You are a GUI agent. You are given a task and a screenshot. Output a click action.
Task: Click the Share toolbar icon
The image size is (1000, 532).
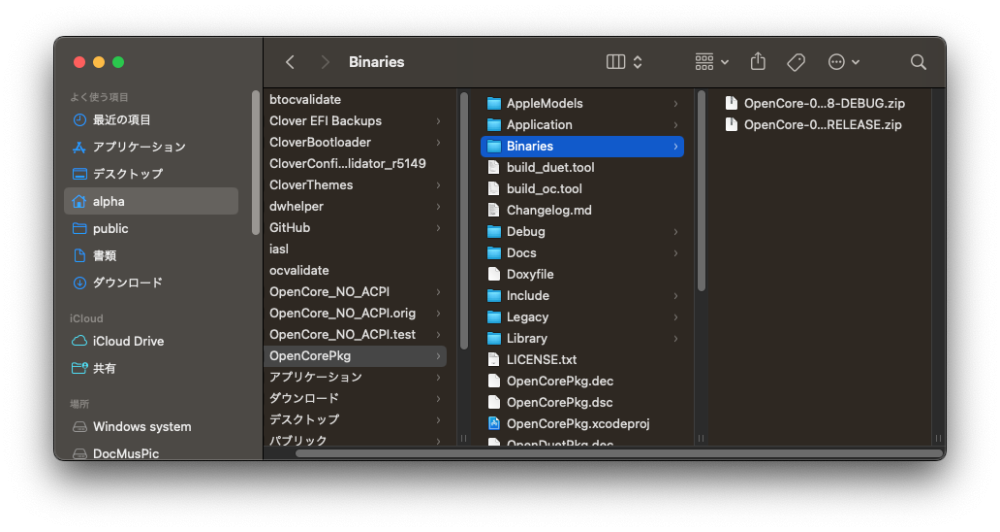(758, 61)
